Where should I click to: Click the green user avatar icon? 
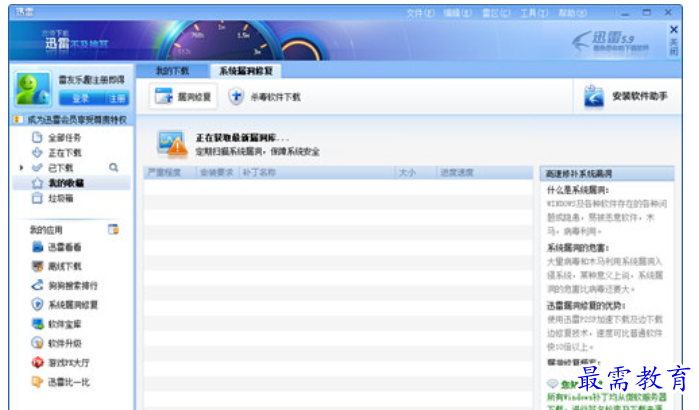click(33, 89)
